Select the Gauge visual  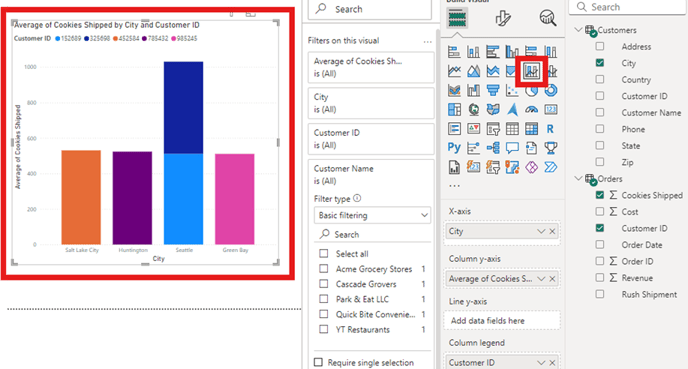(x=531, y=109)
